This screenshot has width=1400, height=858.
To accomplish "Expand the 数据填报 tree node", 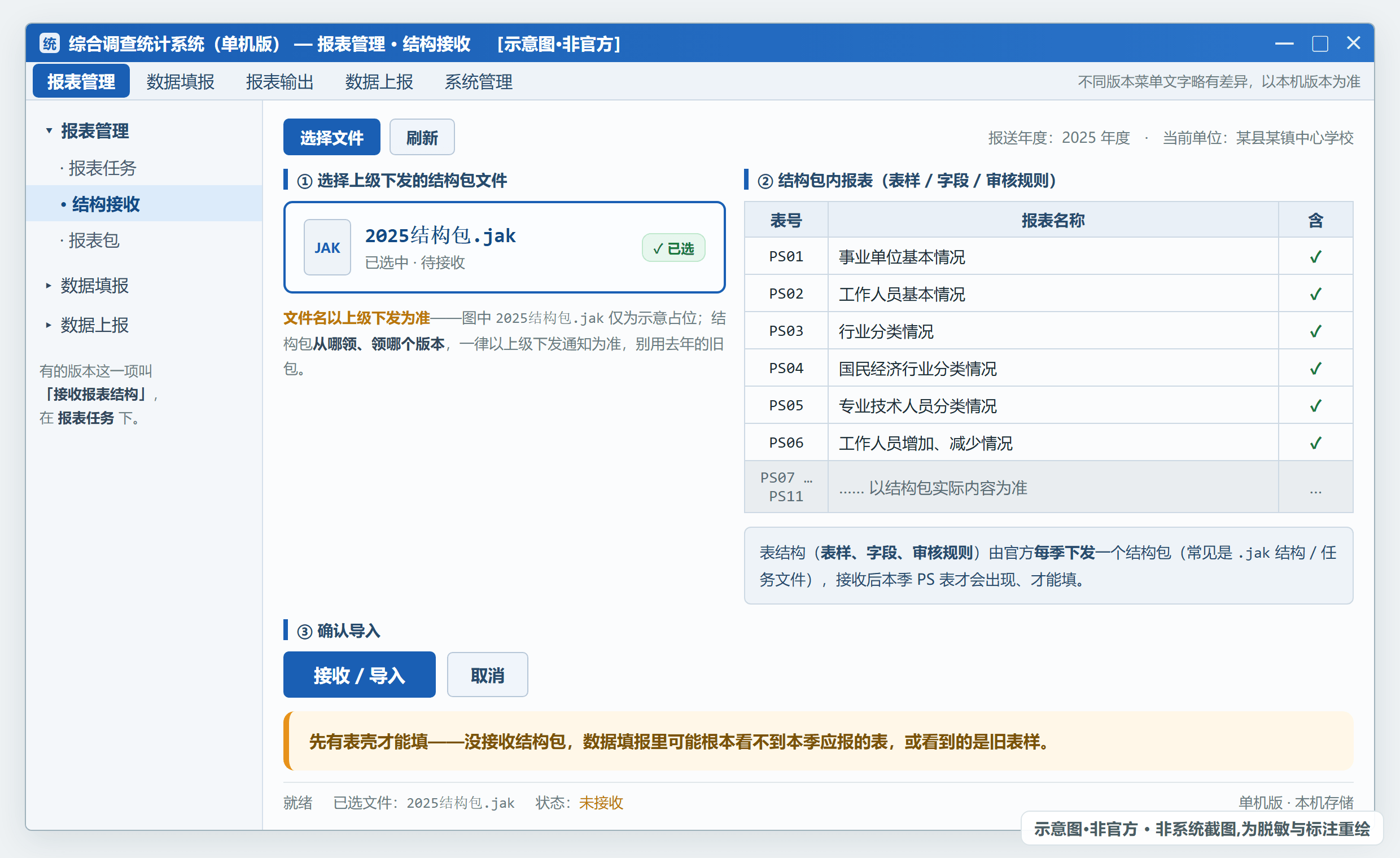I will [x=49, y=285].
